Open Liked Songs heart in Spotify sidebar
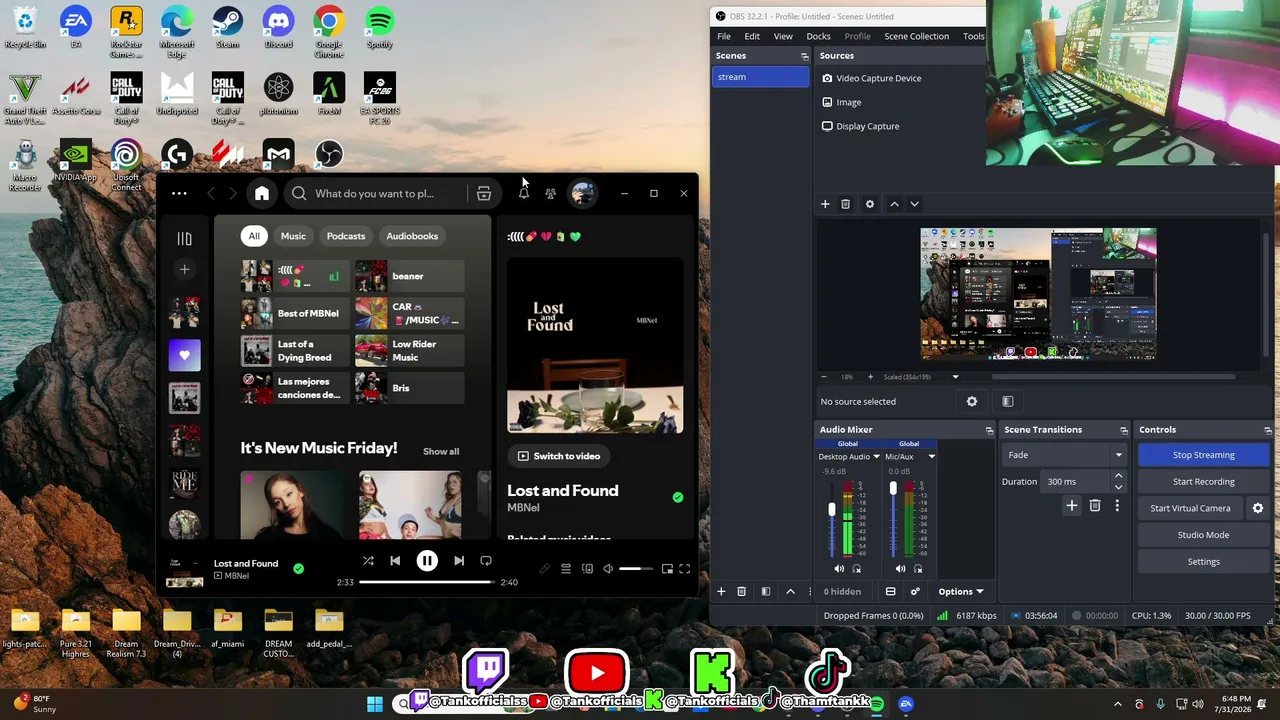 [x=184, y=355]
